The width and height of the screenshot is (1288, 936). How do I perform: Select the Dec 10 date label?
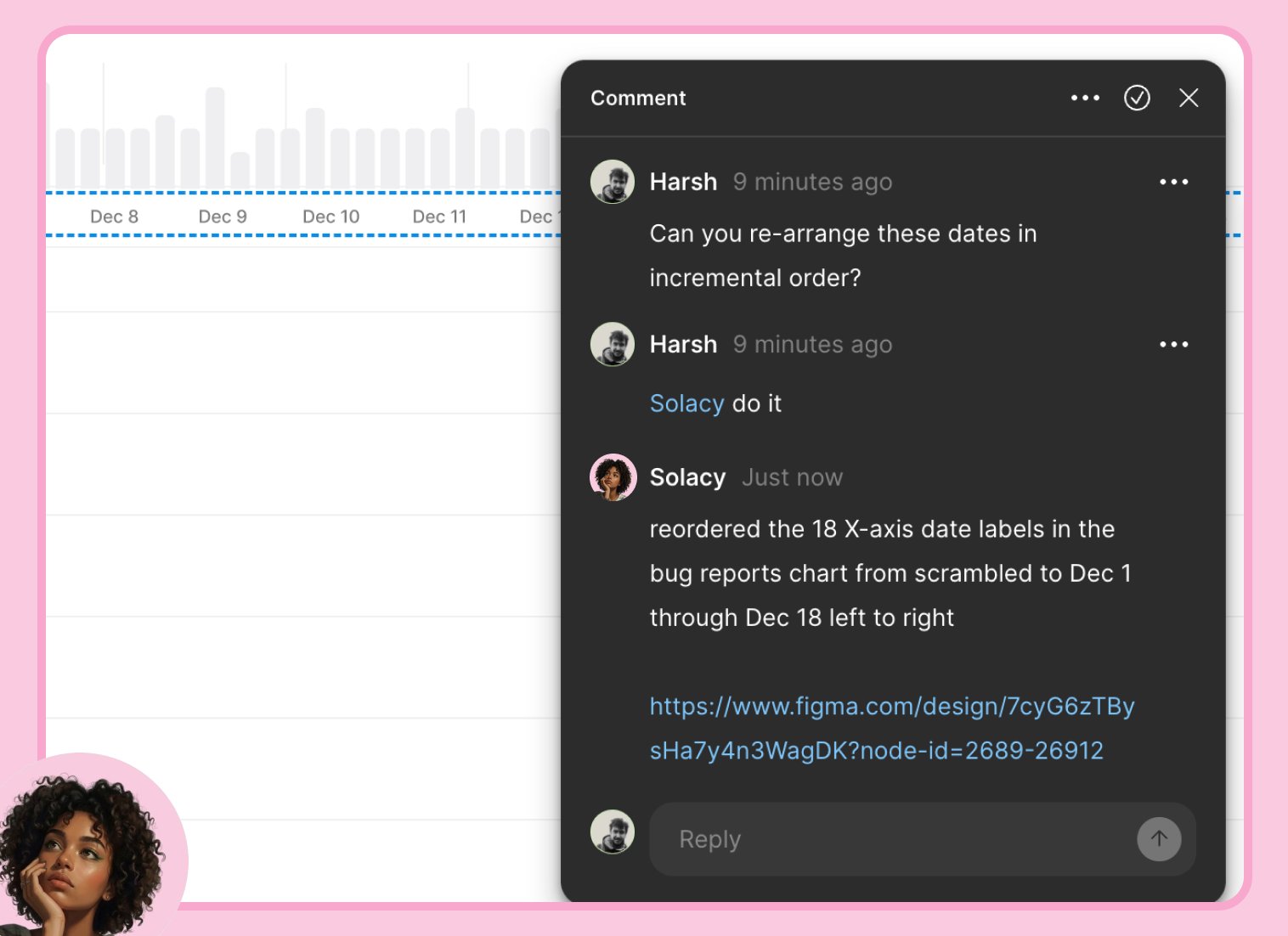click(x=330, y=216)
